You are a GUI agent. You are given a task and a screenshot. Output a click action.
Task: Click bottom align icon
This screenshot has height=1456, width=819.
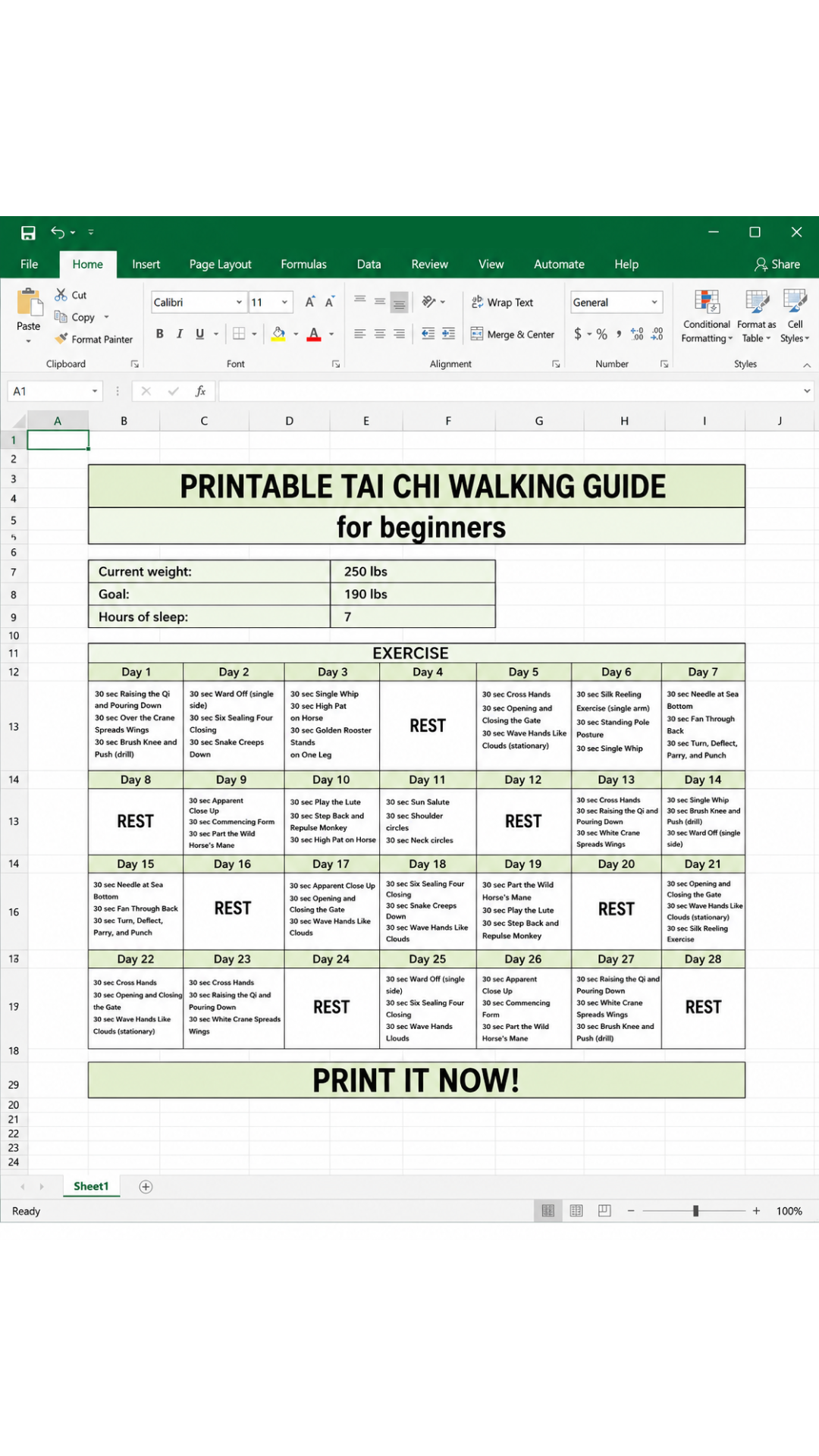pos(400,302)
